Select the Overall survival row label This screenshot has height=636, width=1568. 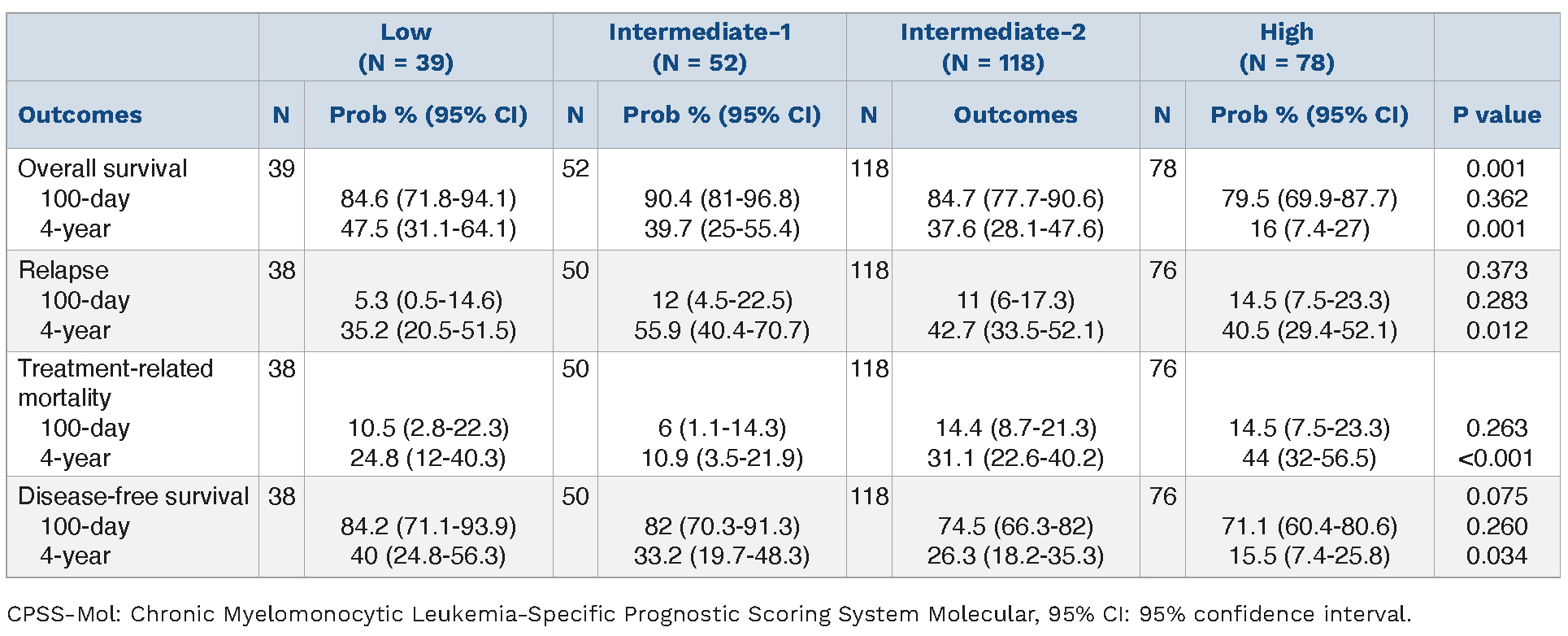tap(102, 168)
